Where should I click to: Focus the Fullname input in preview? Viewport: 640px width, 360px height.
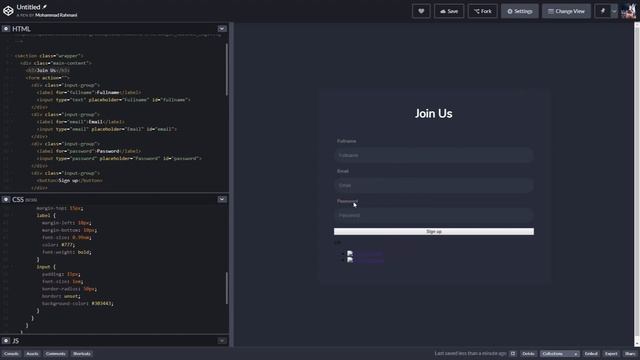point(433,155)
